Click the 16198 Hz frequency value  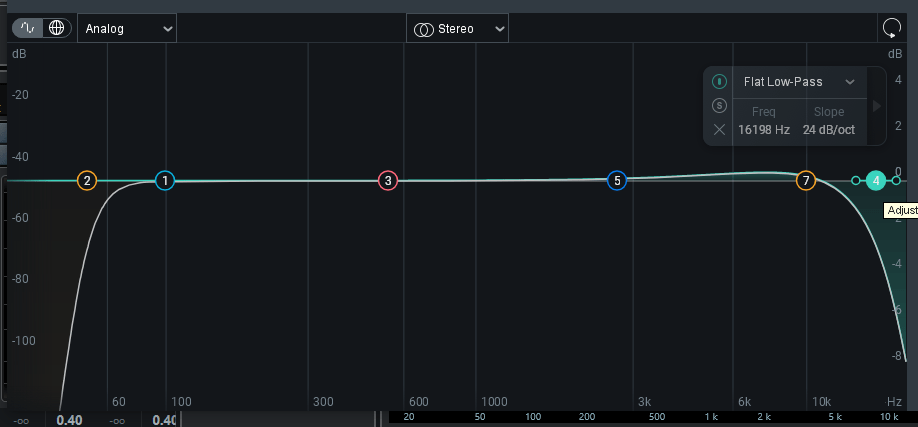pos(764,130)
